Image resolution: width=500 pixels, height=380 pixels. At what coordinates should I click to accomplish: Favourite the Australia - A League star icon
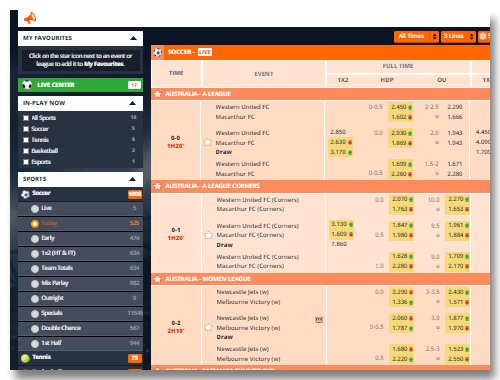[x=157, y=94]
